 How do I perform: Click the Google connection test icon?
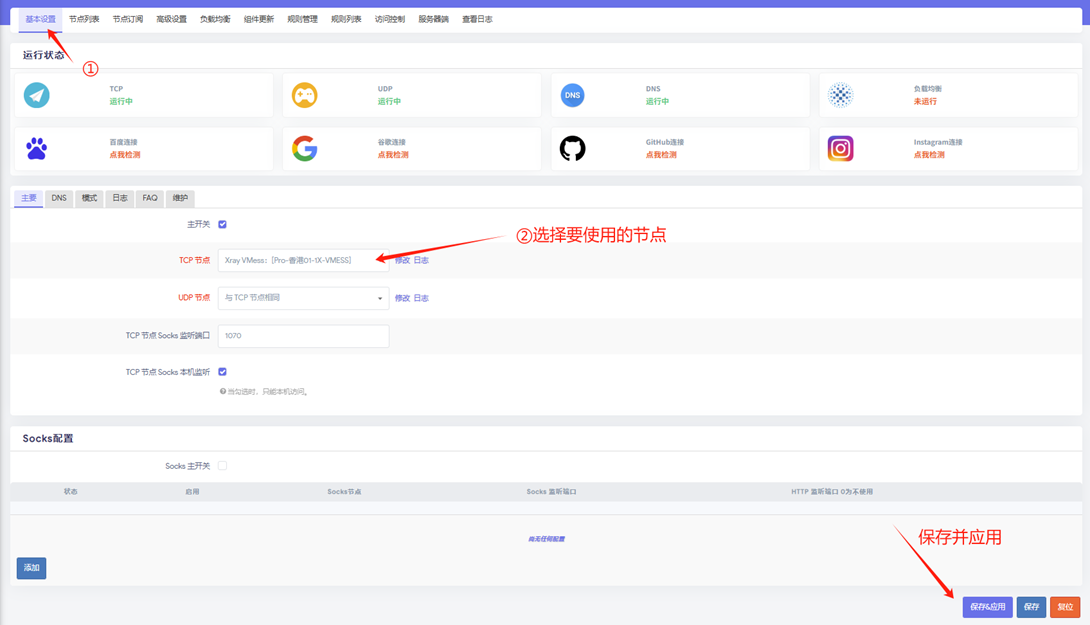pos(304,149)
